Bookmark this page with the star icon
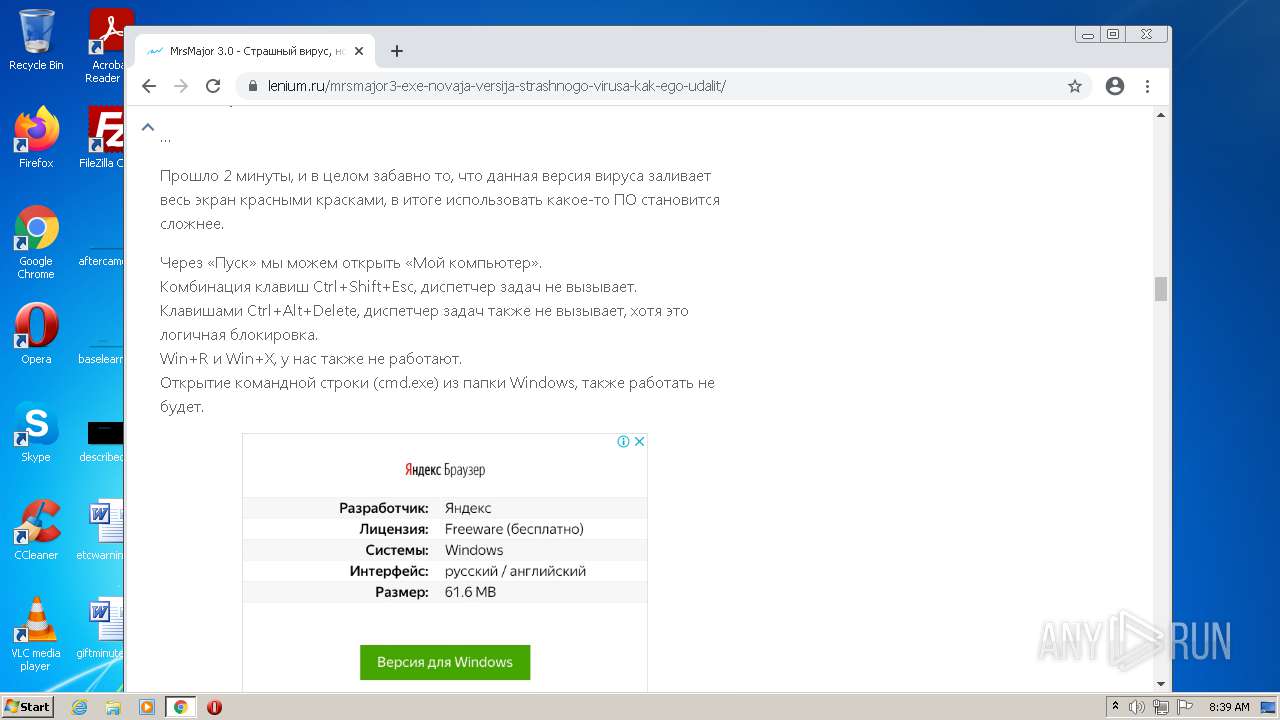The width and height of the screenshot is (1280, 720). (1075, 86)
